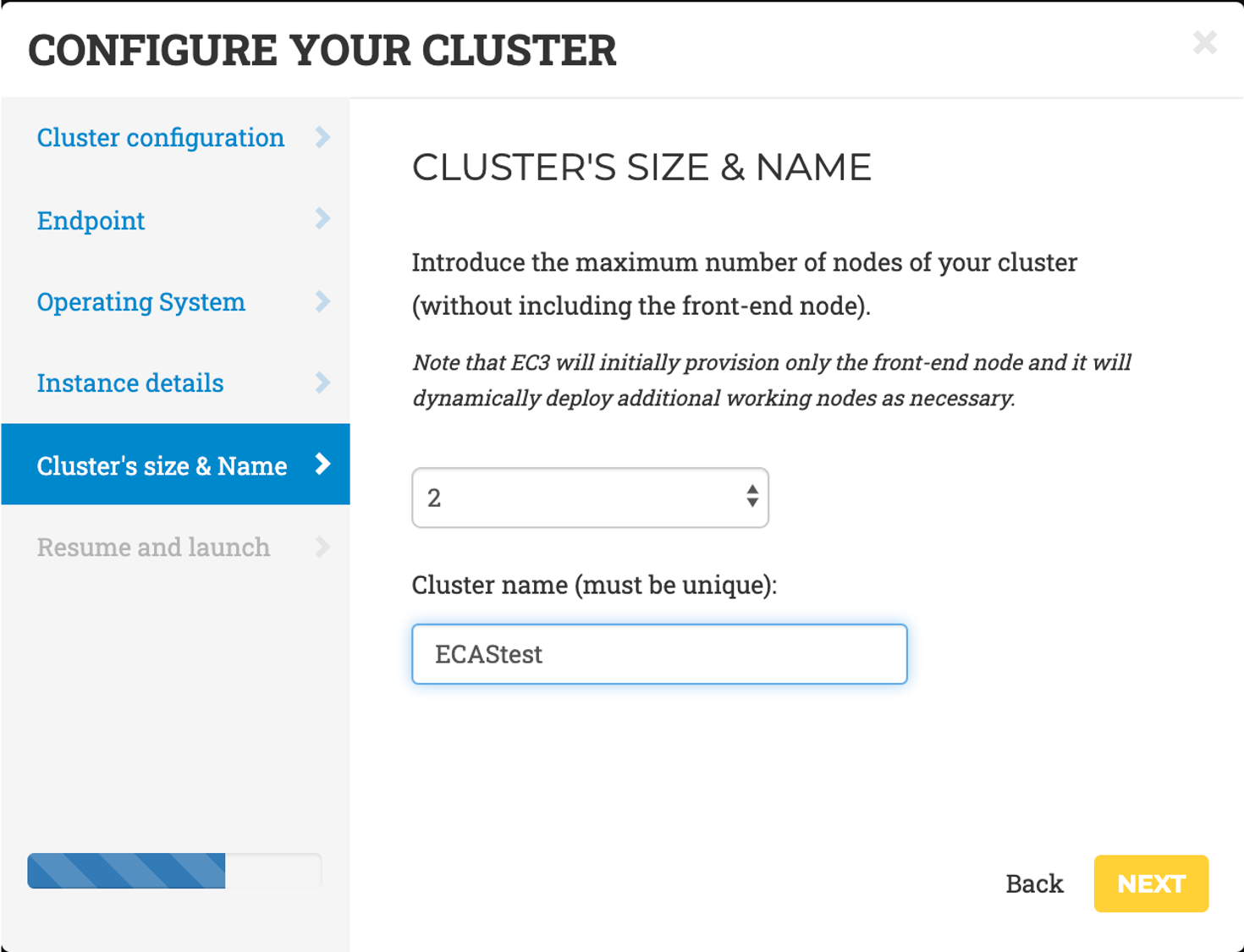Screen dimensions: 1244x952
Task: Collapse the highlighted Cluster's size & Name entry
Action: 162,465
